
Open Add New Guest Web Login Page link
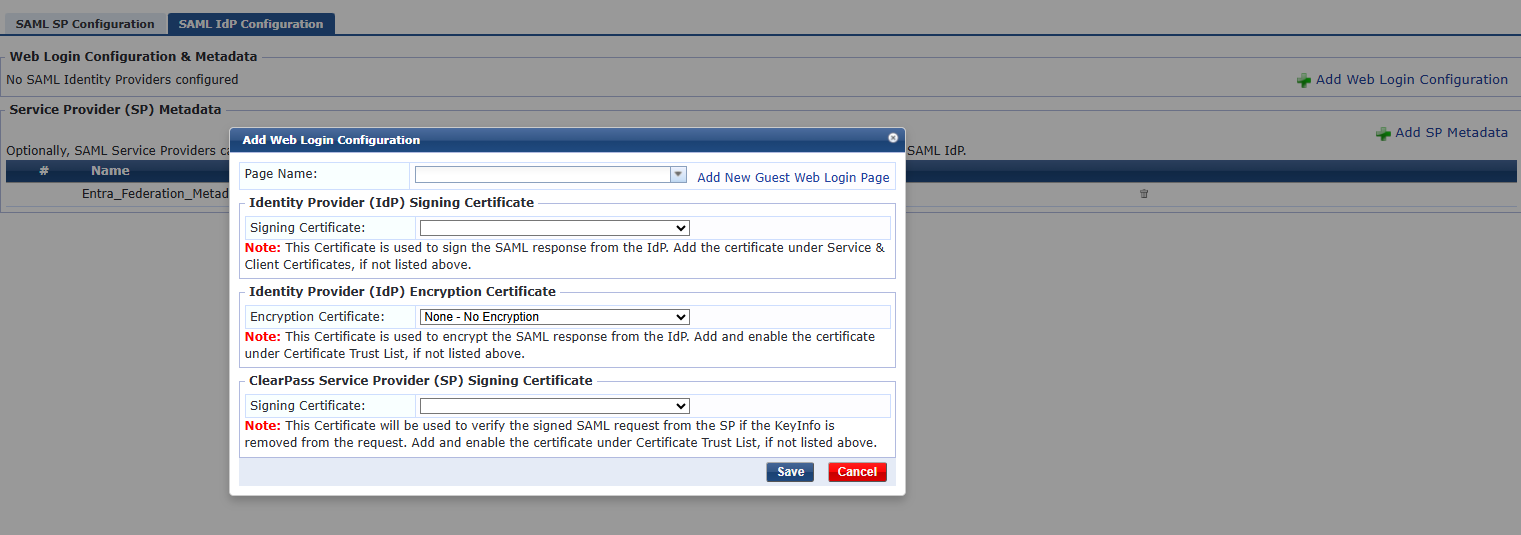[793, 177]
